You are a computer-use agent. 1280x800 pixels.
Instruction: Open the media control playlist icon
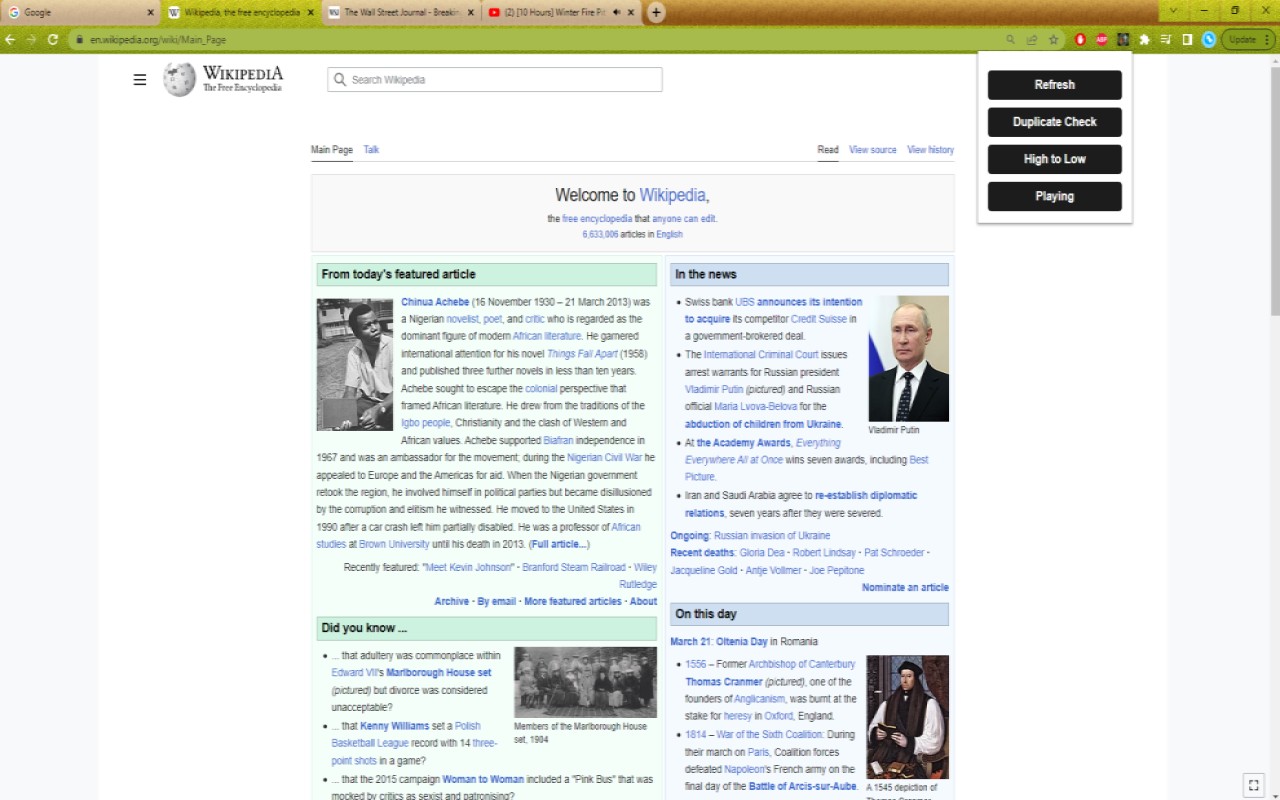[x=1165, y=40]
